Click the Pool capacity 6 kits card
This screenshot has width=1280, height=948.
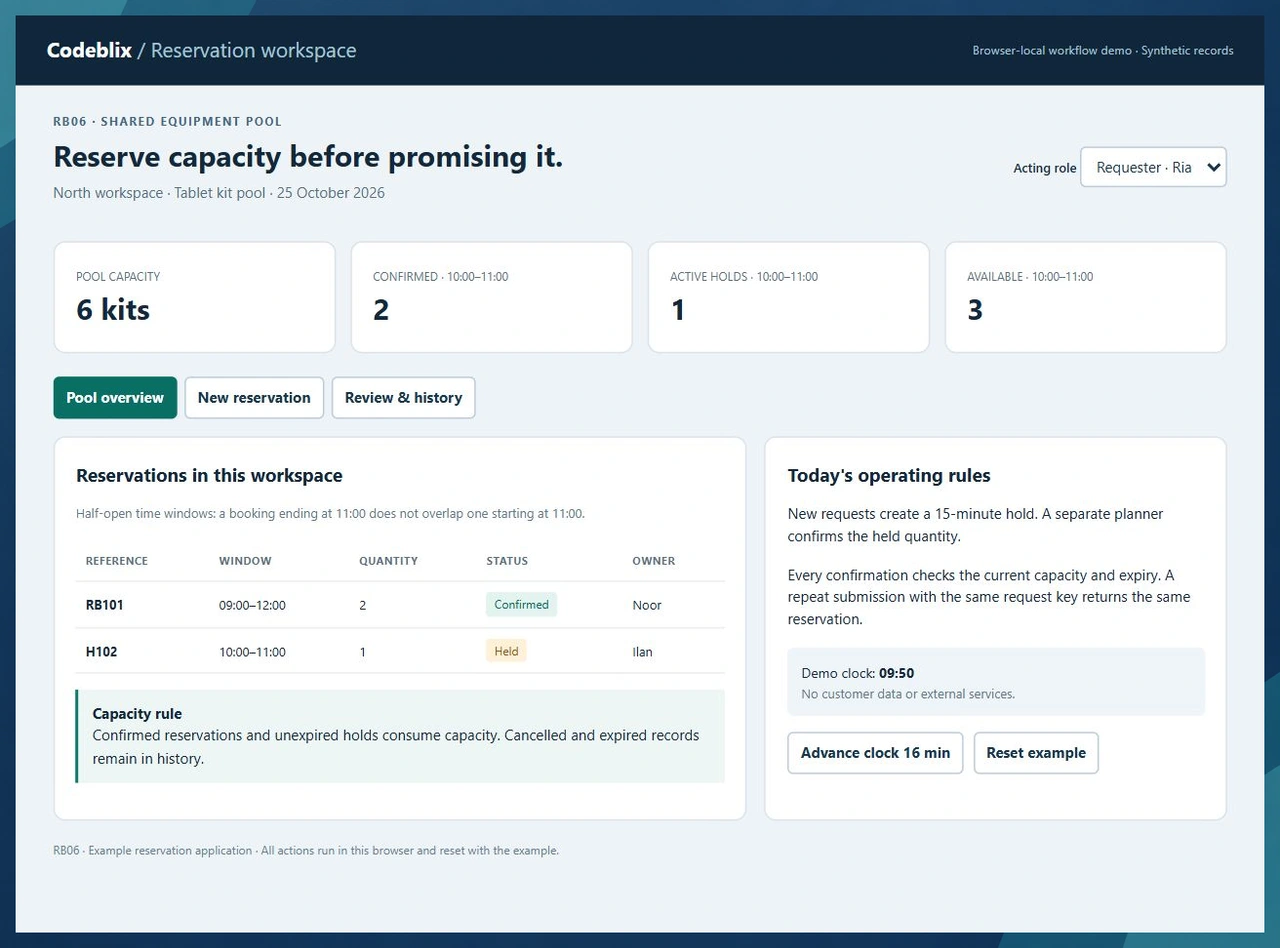(194, 297)
